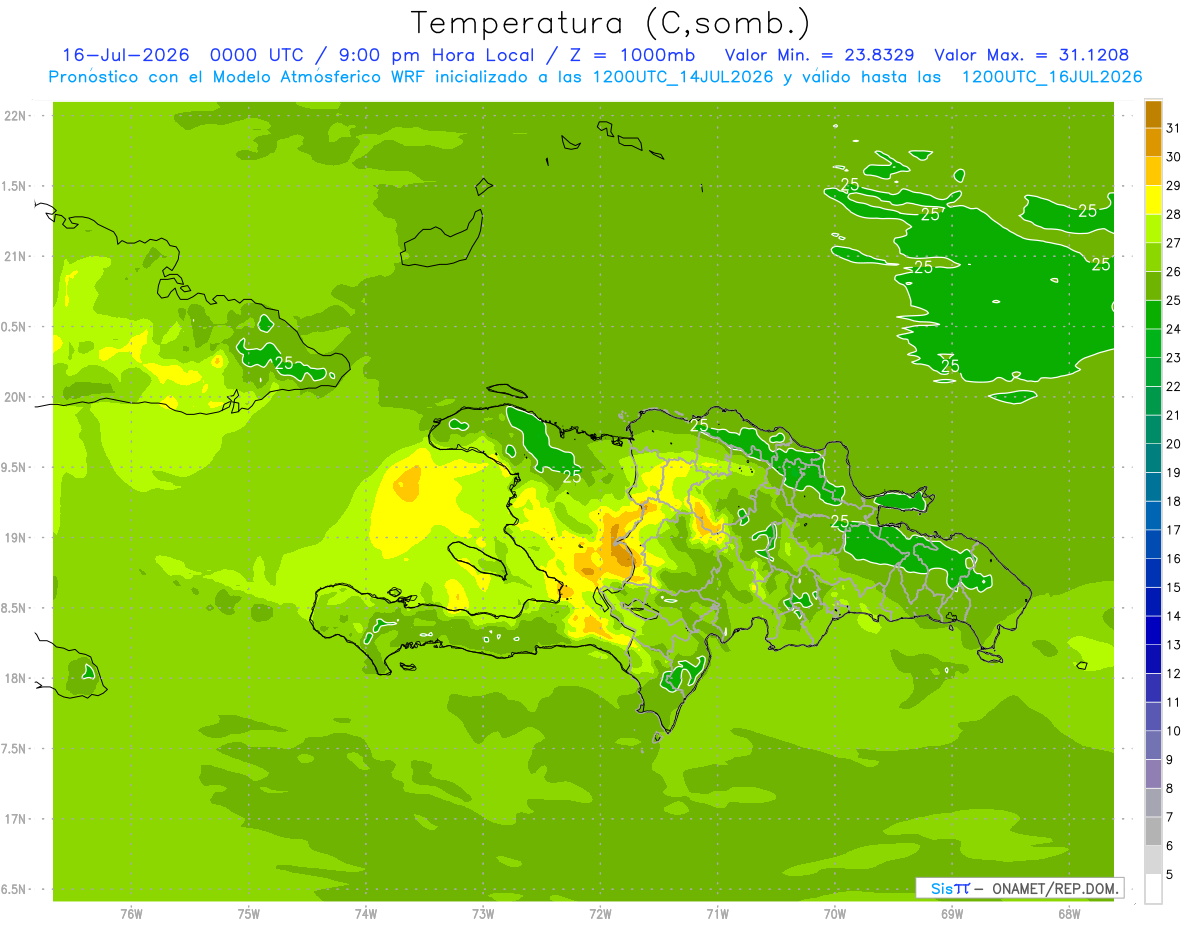The width and height of the screenshot is (1200, 927).
Task: Click the '28' value on the color scale
Action: (1174, 214)
